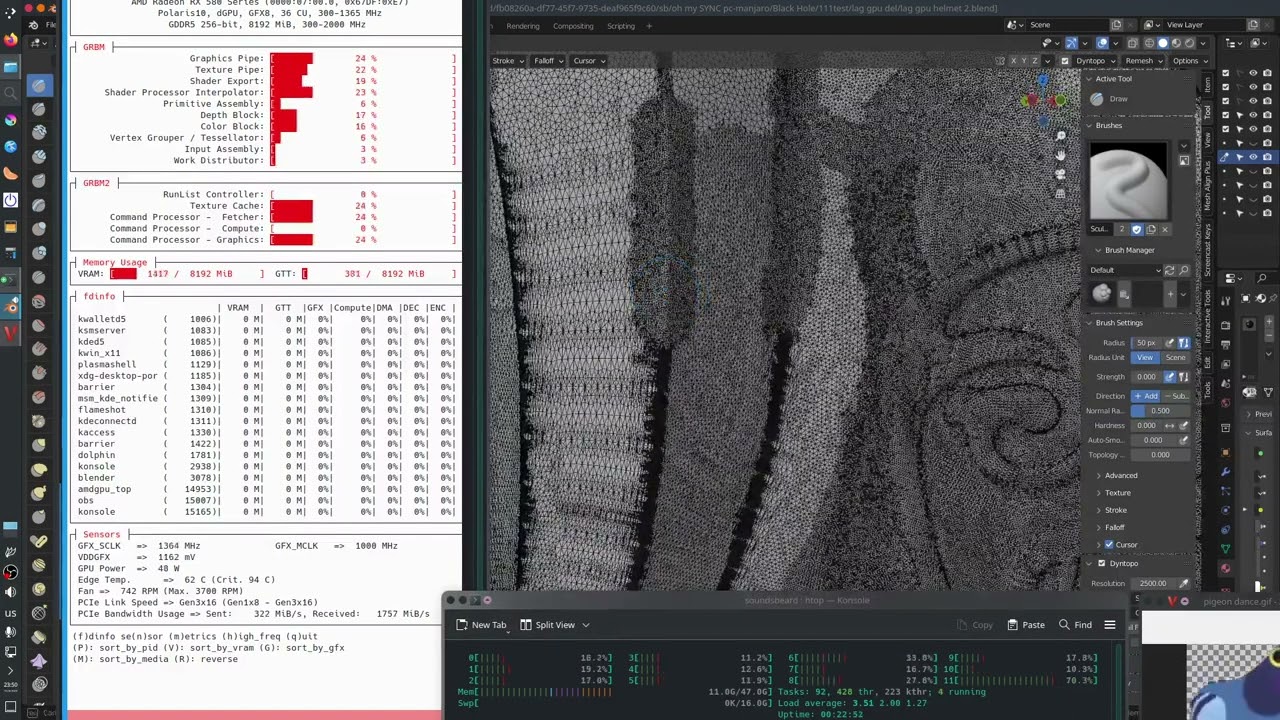Open the Default brush library dropdown
This screenshot has width=1280, height=720.
pos(1125,270)
